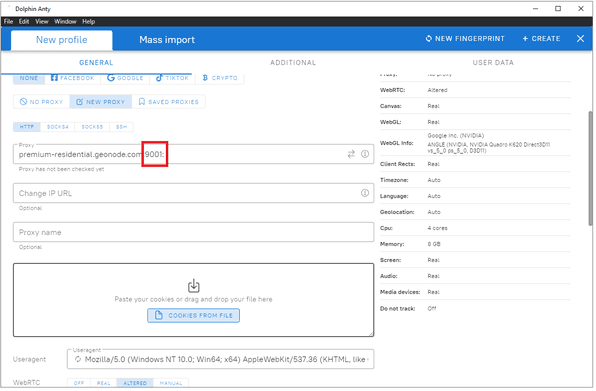The height and width of the screenshot is (391, 596).
Task: Click the download icon in cookies area
Action: 194,286
